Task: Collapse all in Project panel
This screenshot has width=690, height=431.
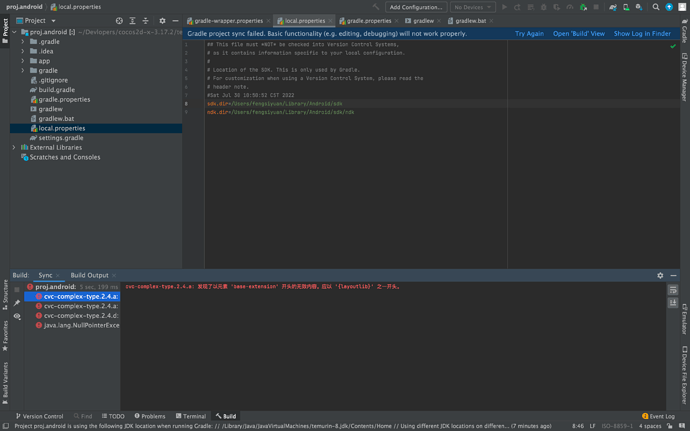Action: tap(146, 20)
